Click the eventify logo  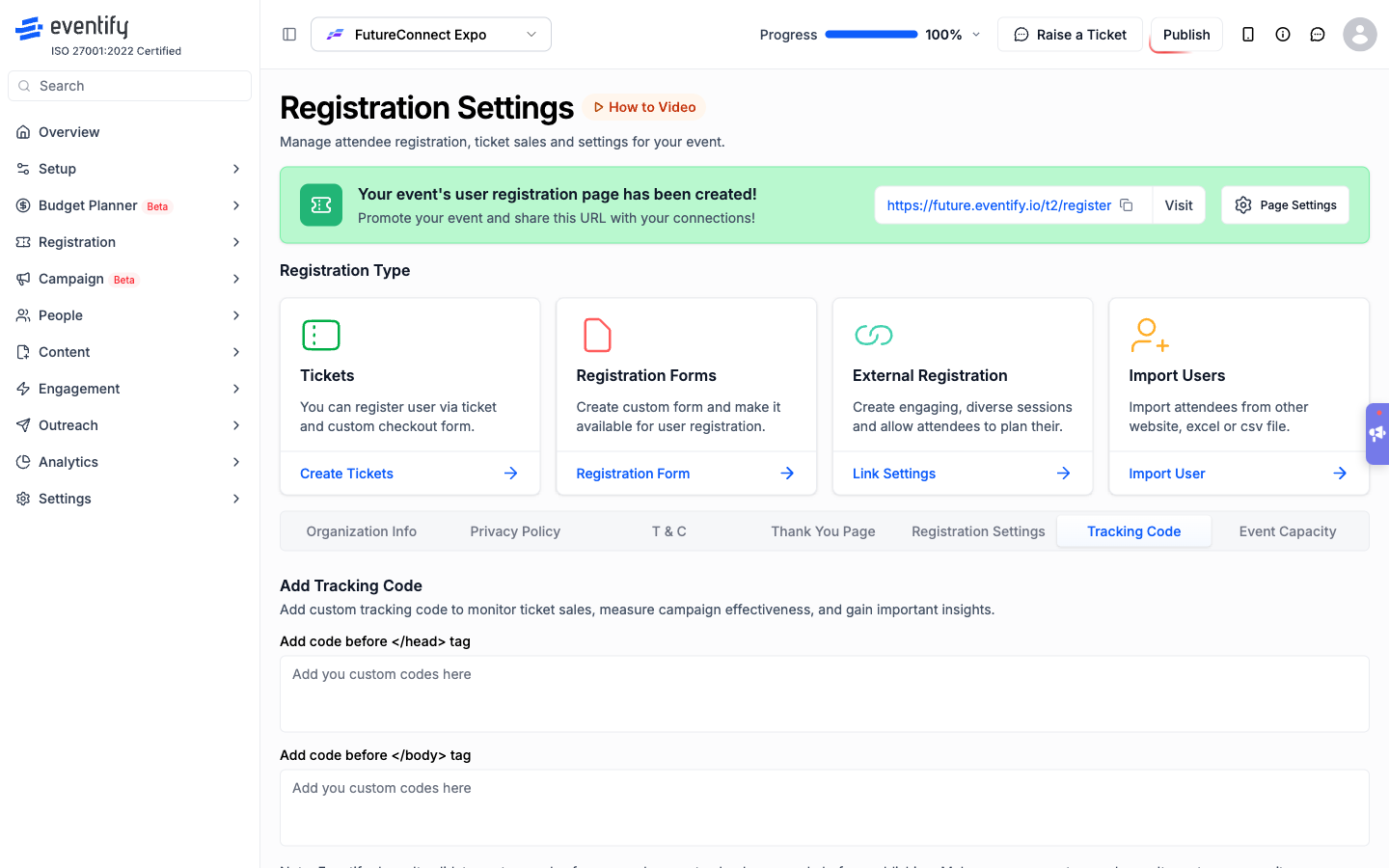(71, 28)
